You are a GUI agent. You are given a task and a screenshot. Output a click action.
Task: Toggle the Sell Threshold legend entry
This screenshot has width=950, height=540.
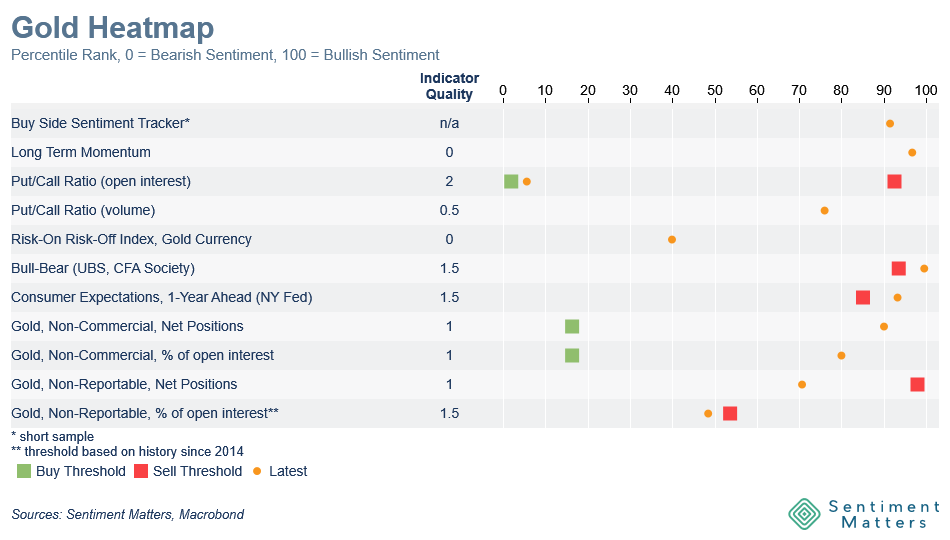188,471
